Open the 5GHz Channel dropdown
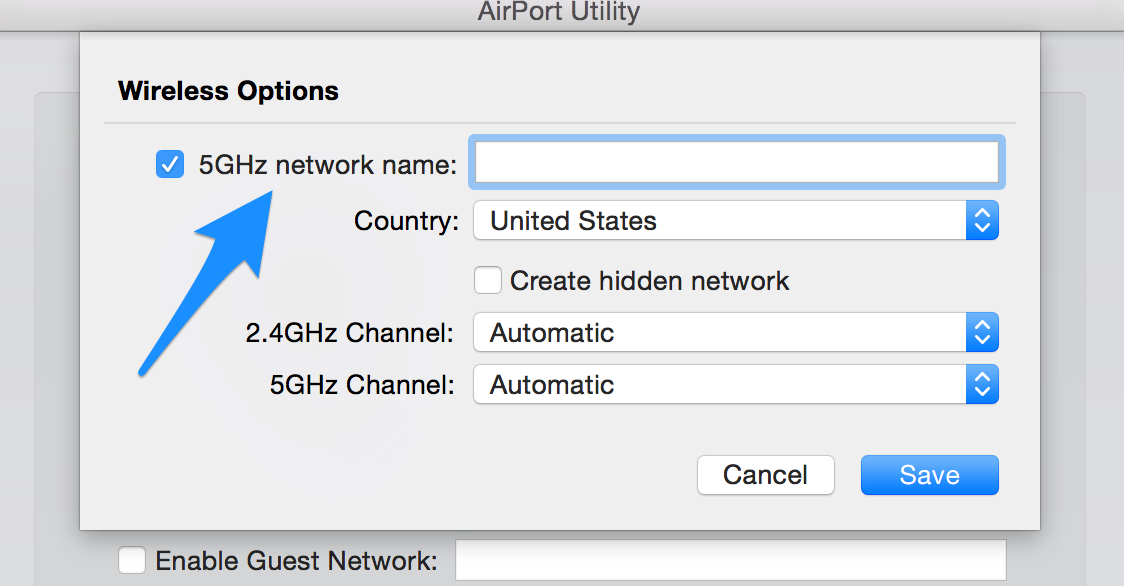1124x586 pixels. pos(736,384)
